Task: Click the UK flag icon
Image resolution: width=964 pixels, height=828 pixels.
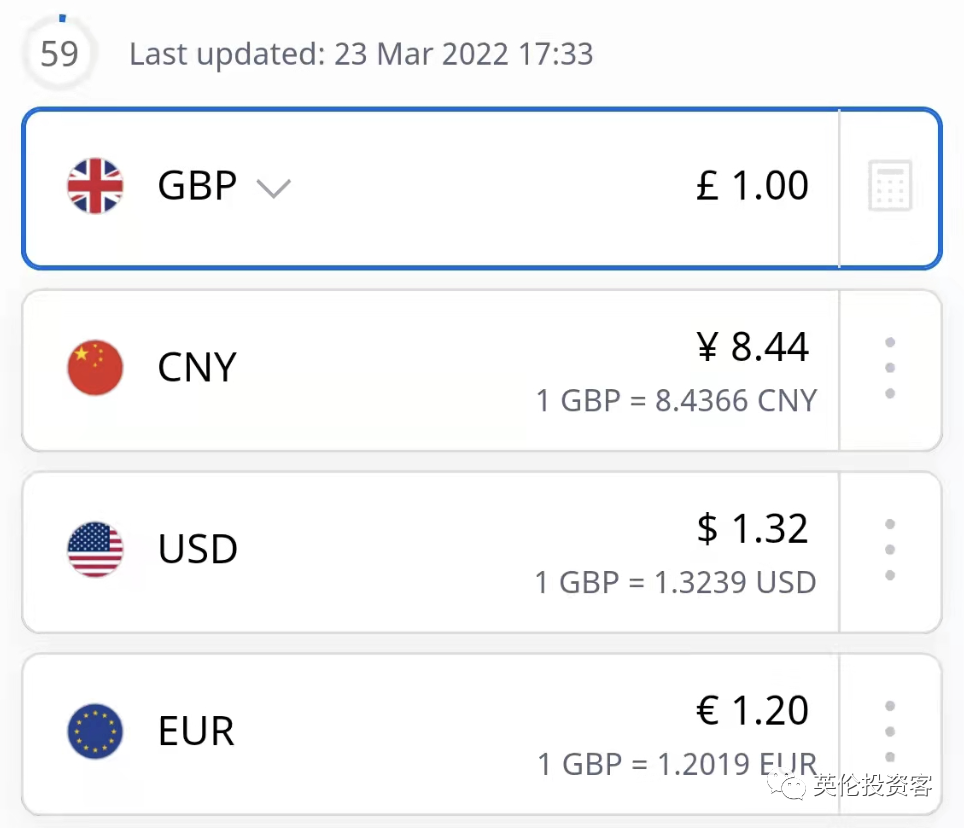Action: tap(95, 186)
